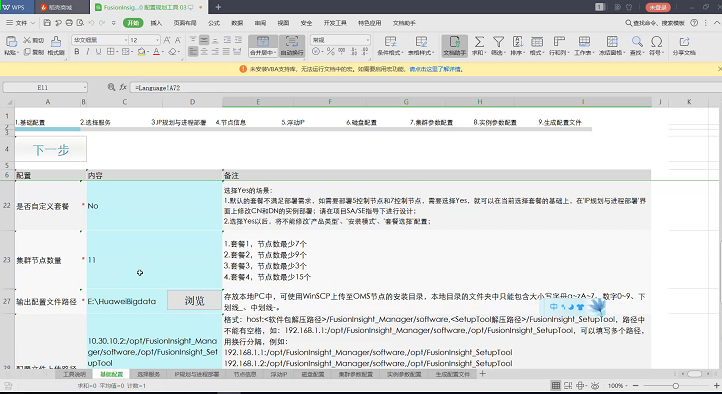Click the Save icon in quick access bar
The image size is (722, 394).
[x=47, y=23]
